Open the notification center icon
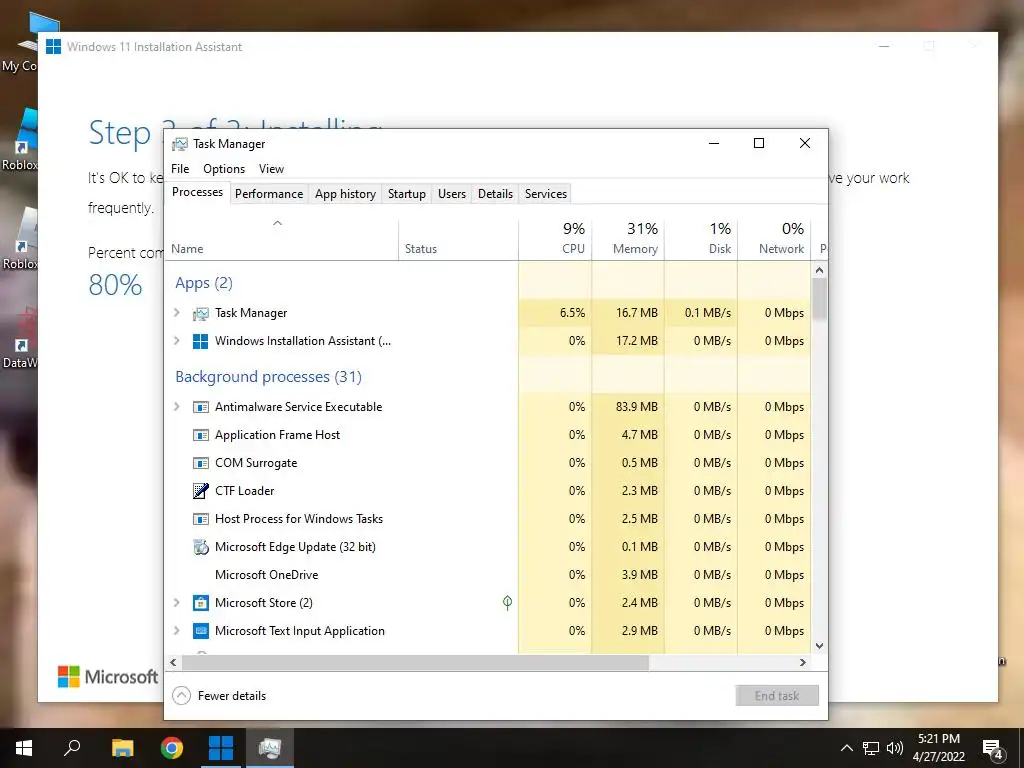 click(x=993, y=748)
